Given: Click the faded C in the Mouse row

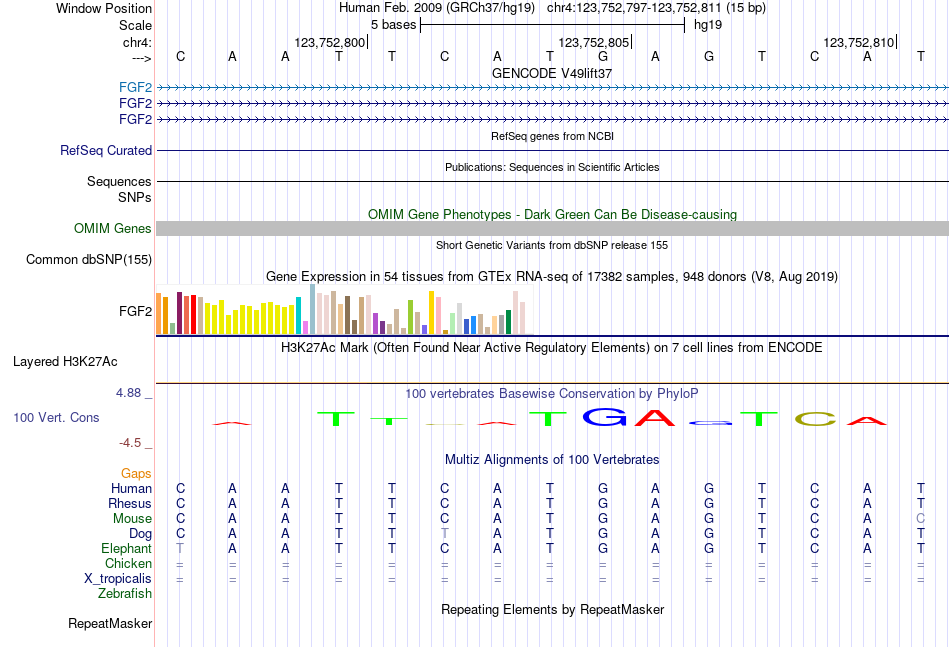Looking at the screenshot, I should (x=920, y=519).
